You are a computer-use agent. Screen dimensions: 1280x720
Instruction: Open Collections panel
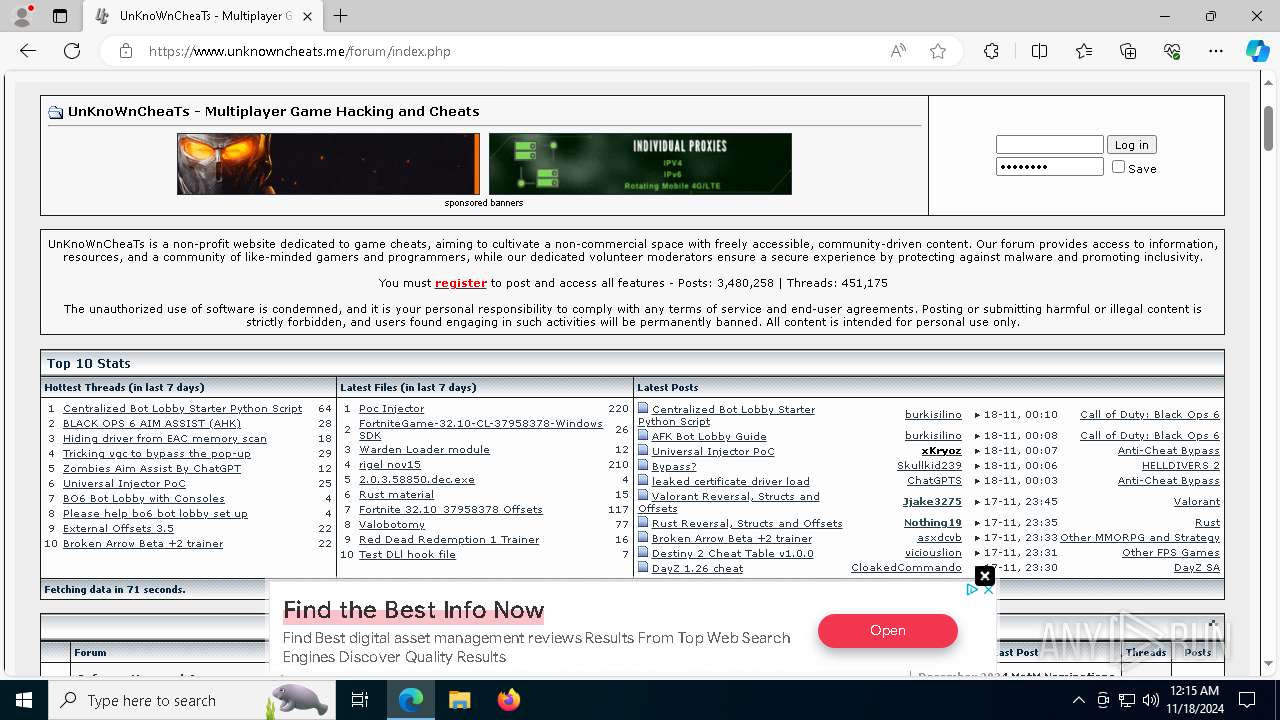(1128, 51)
